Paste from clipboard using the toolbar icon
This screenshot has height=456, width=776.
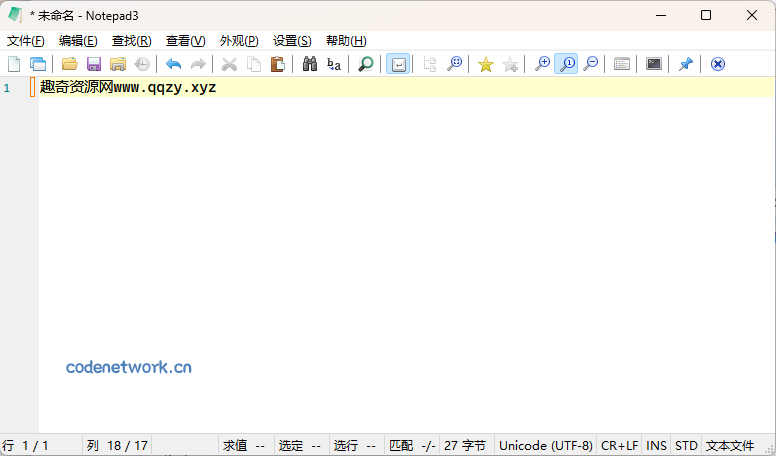tap(278, 64)
